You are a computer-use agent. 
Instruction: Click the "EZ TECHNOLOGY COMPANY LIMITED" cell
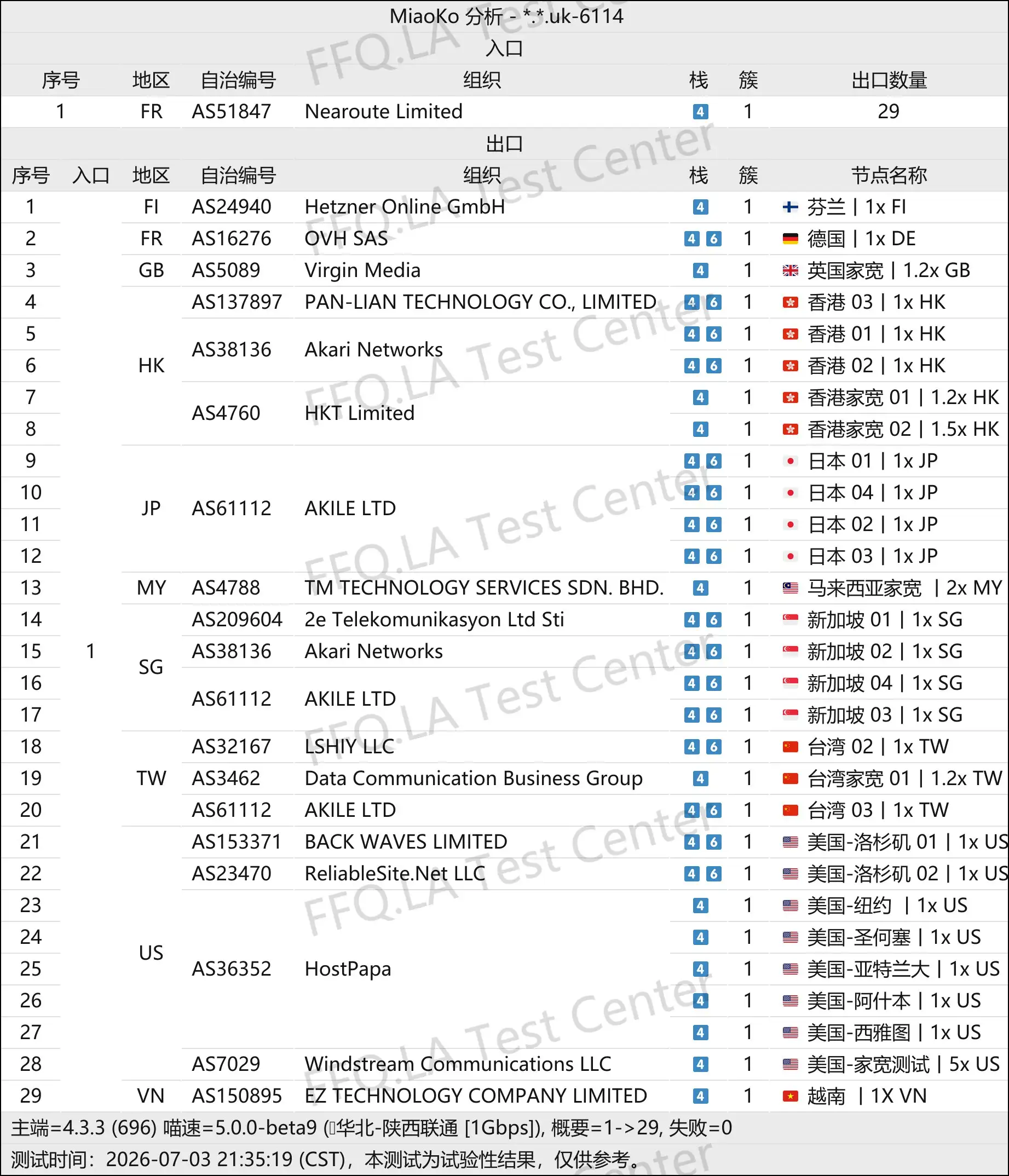click(476, 1096)
